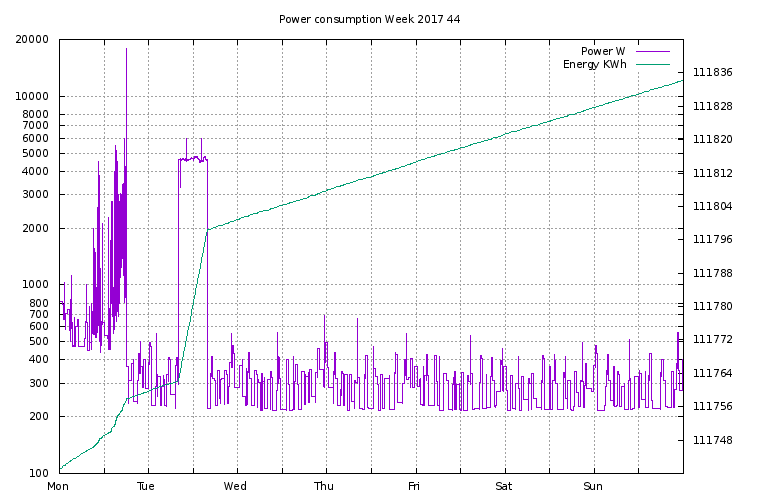The width and height of the screenshot is (768, 500).
Task: Click the 111836 right axis label
Action: coord(713,72)
